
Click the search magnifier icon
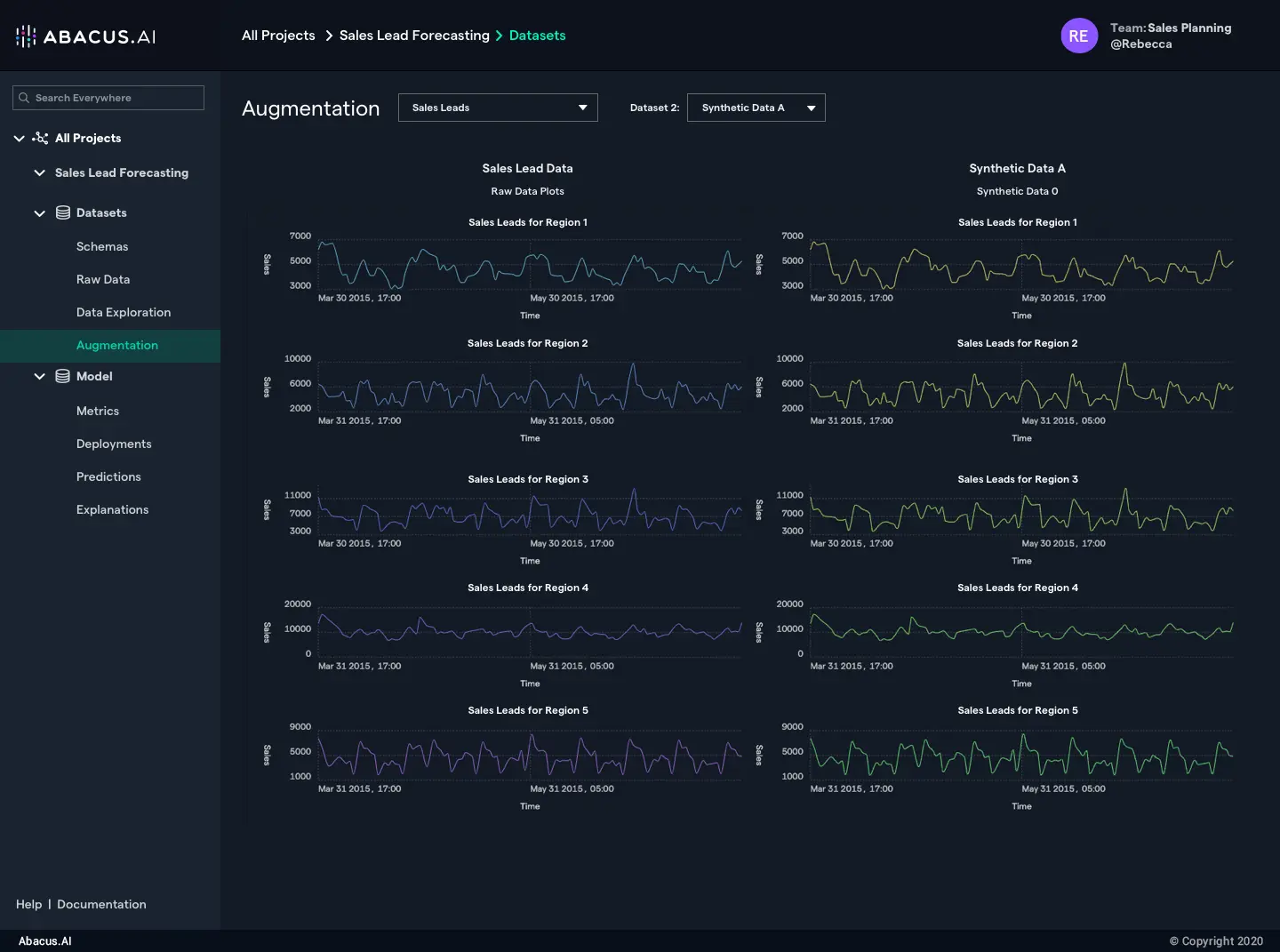click(x=24, y=98)
